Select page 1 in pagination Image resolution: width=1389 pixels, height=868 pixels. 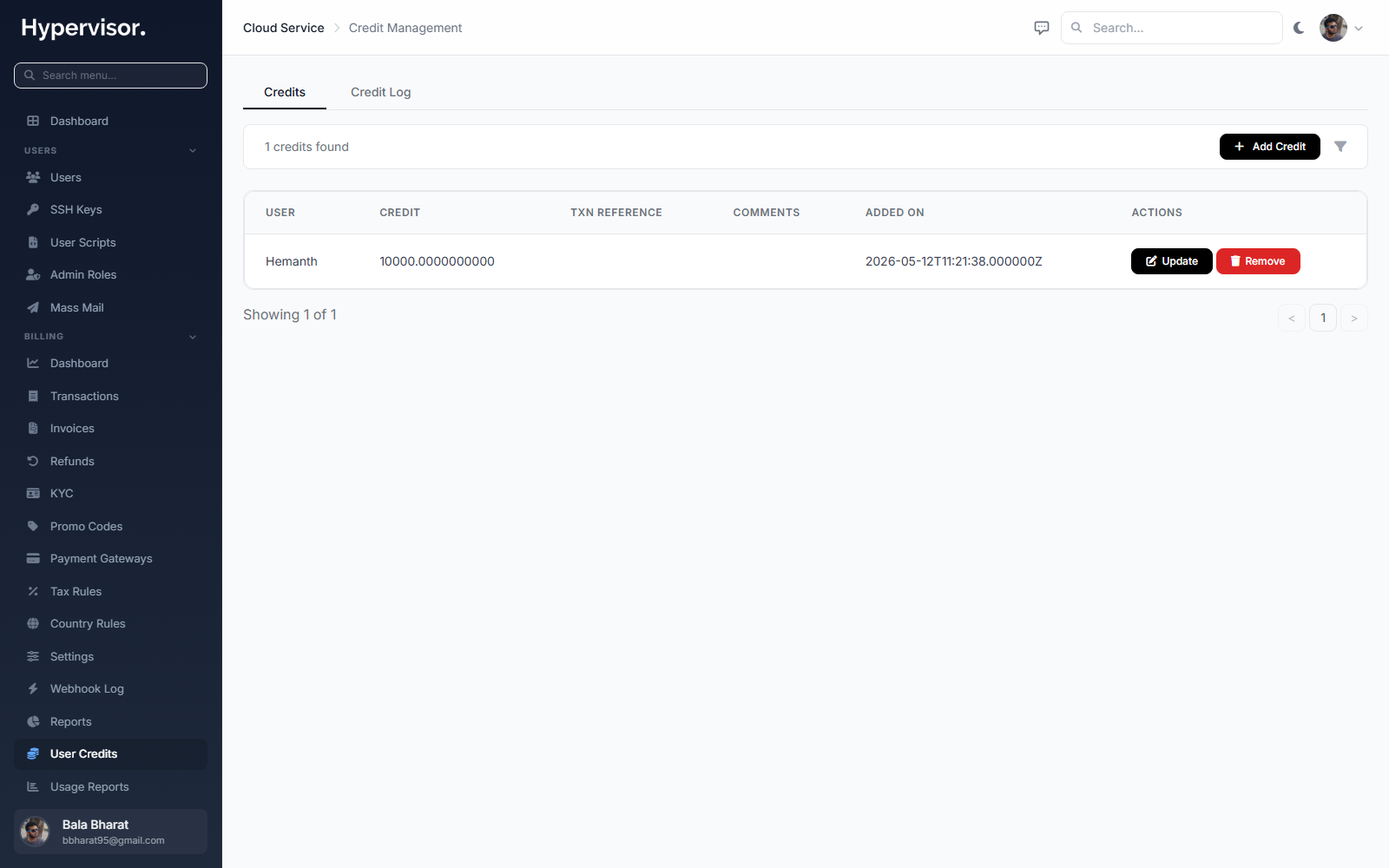click(1323, 318)
